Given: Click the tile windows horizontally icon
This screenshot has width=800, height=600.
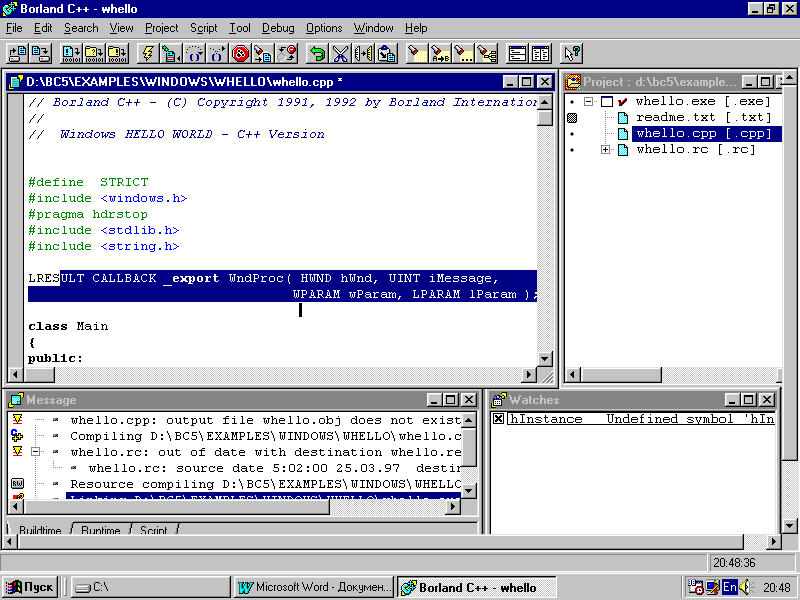Looking at the screenshot, I should point(517,53).
